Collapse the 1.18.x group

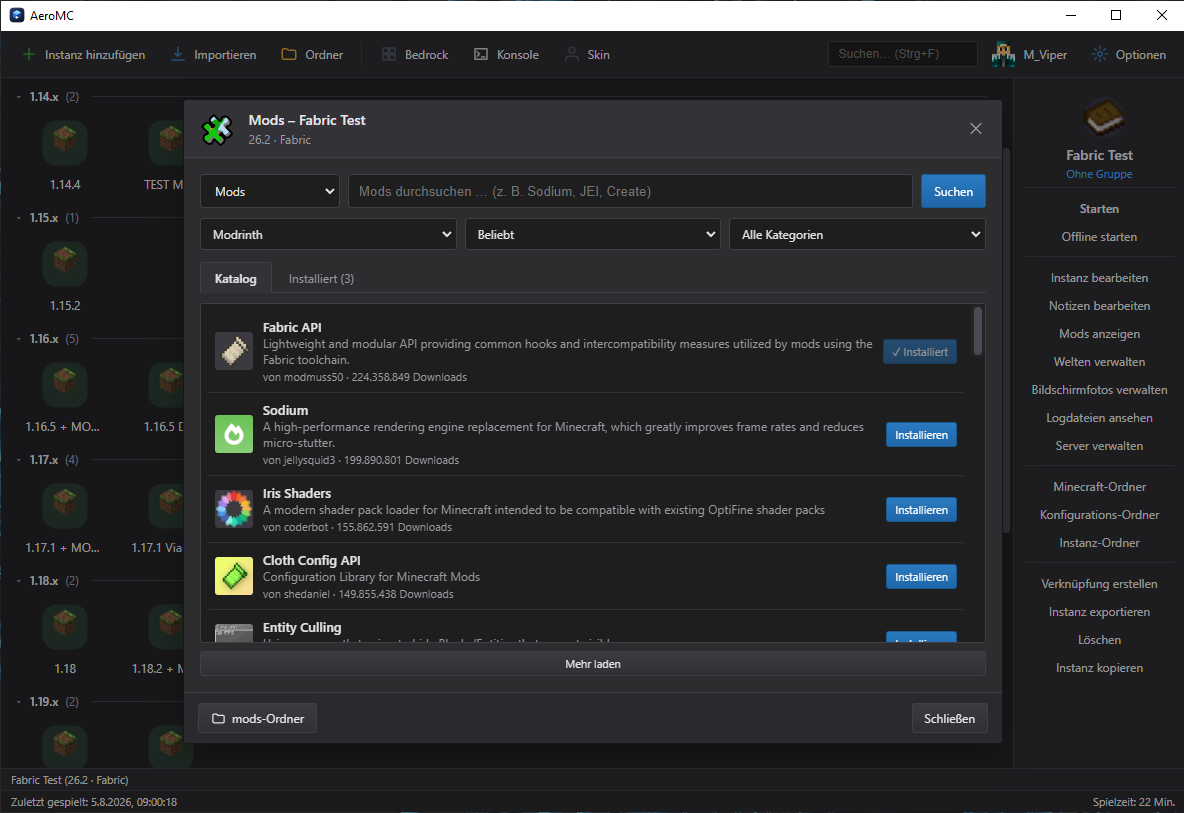click(x=19, y=580)
